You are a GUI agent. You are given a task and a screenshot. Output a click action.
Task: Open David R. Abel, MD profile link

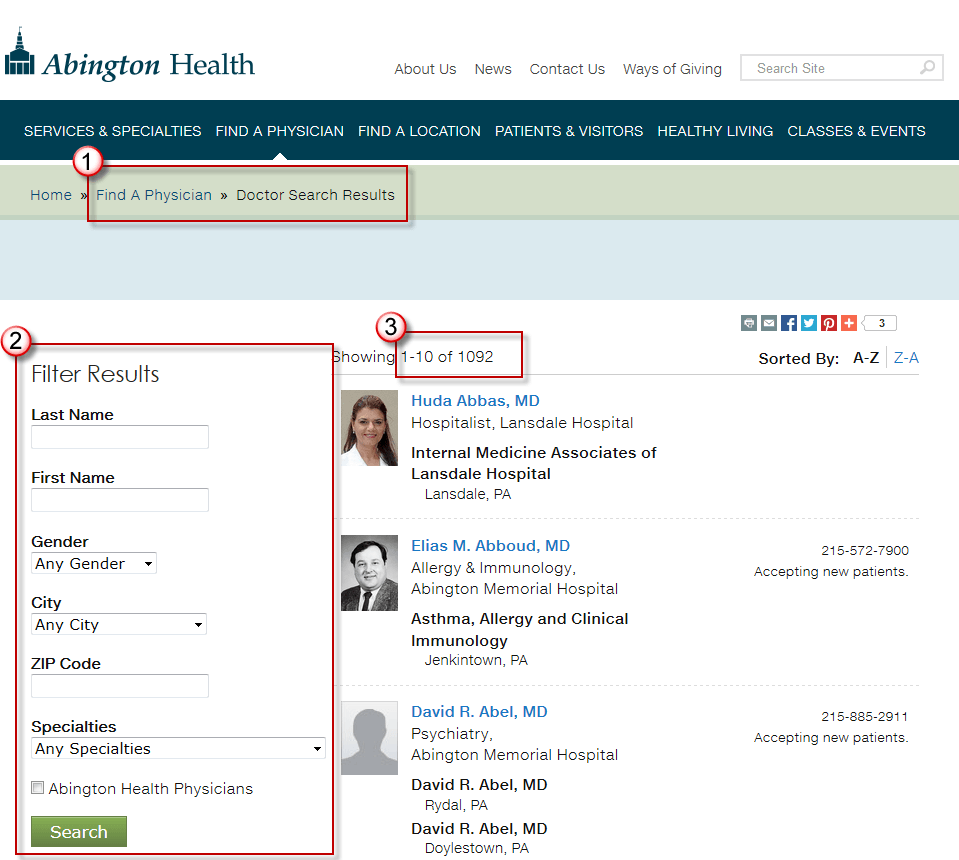479,711
